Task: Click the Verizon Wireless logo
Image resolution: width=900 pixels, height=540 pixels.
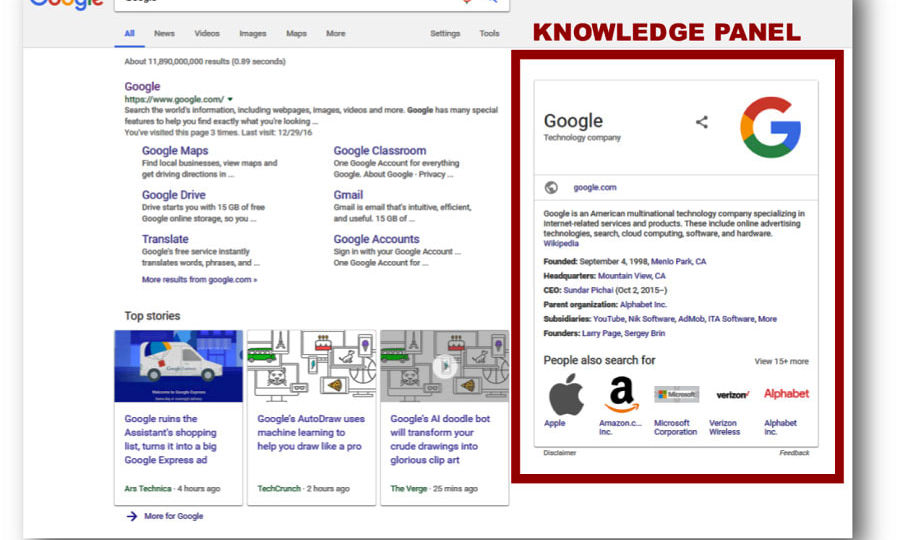Action: [732, 395]
